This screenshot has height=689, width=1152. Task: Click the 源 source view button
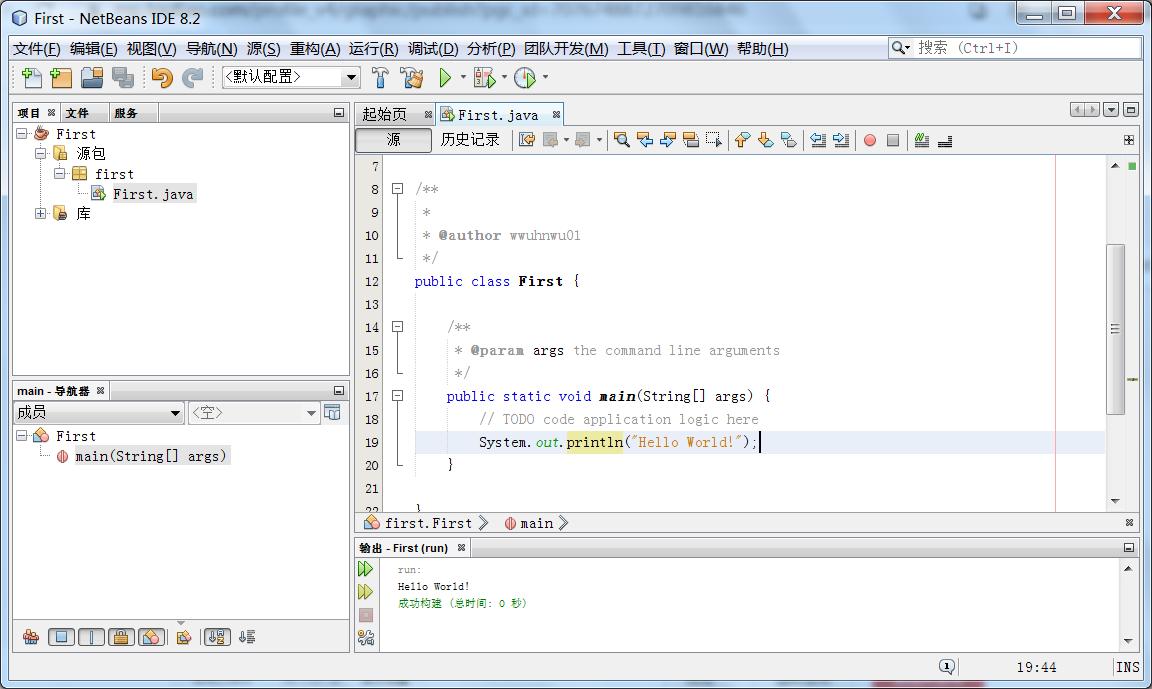coord(391,140)
